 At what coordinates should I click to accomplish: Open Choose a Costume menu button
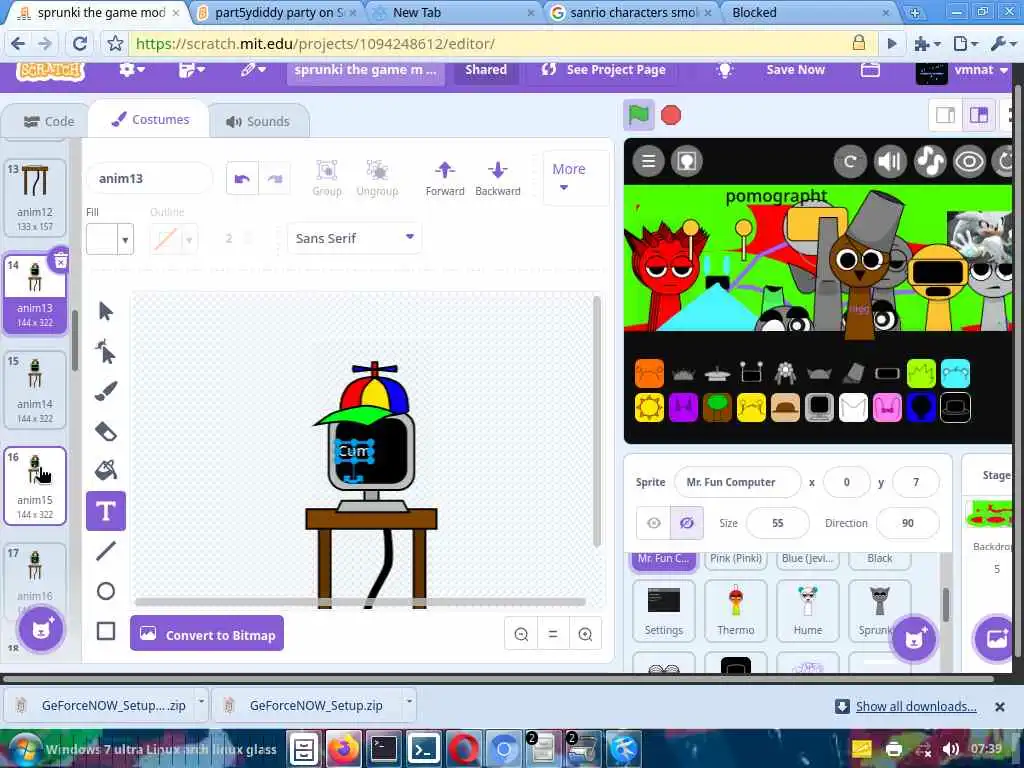(41, 630)
